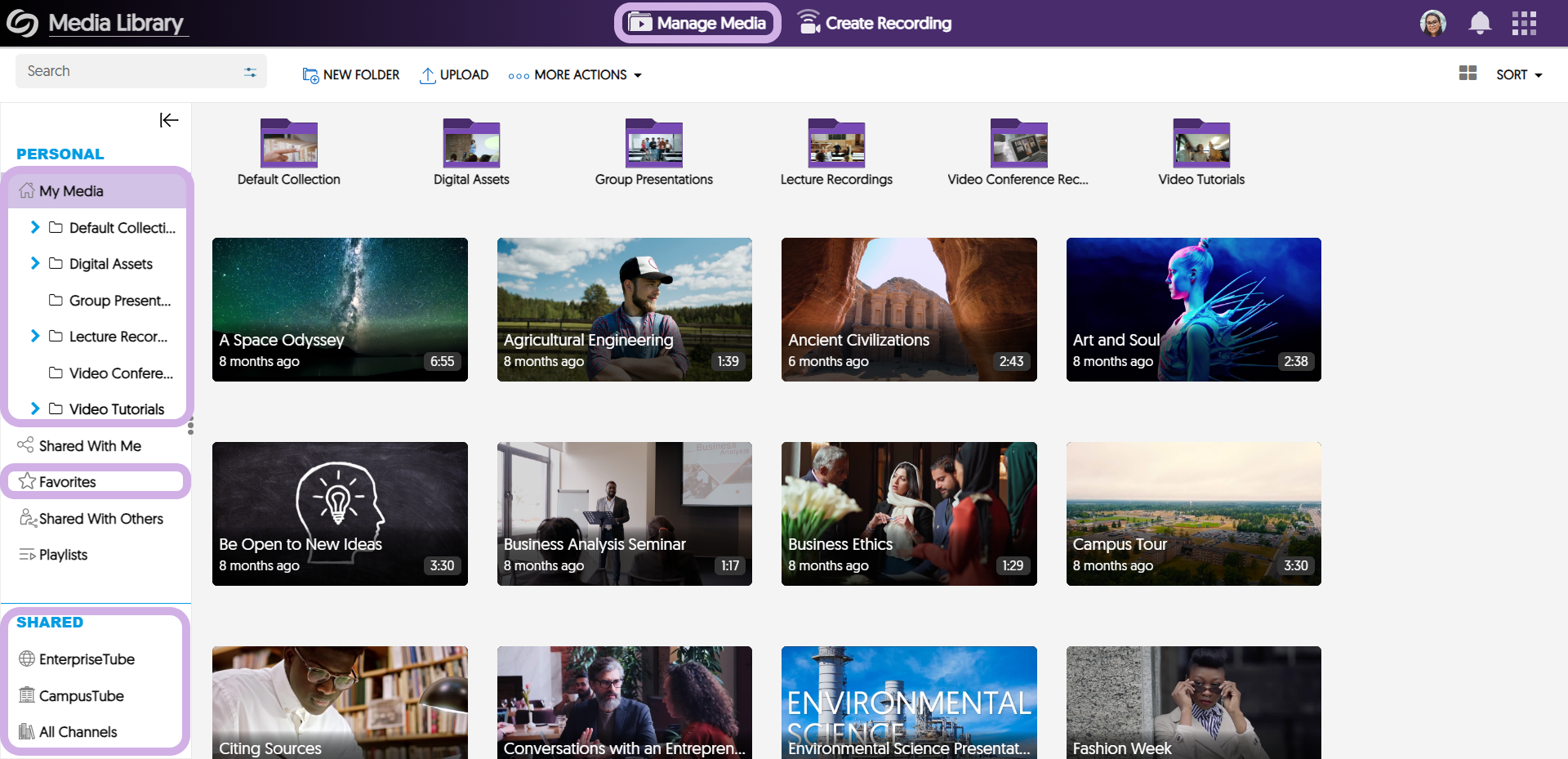The height and width of the screenshot is (759, 1568).
Task: Open the Video Conference Rec... folder icon
Action: (1018, 144)
